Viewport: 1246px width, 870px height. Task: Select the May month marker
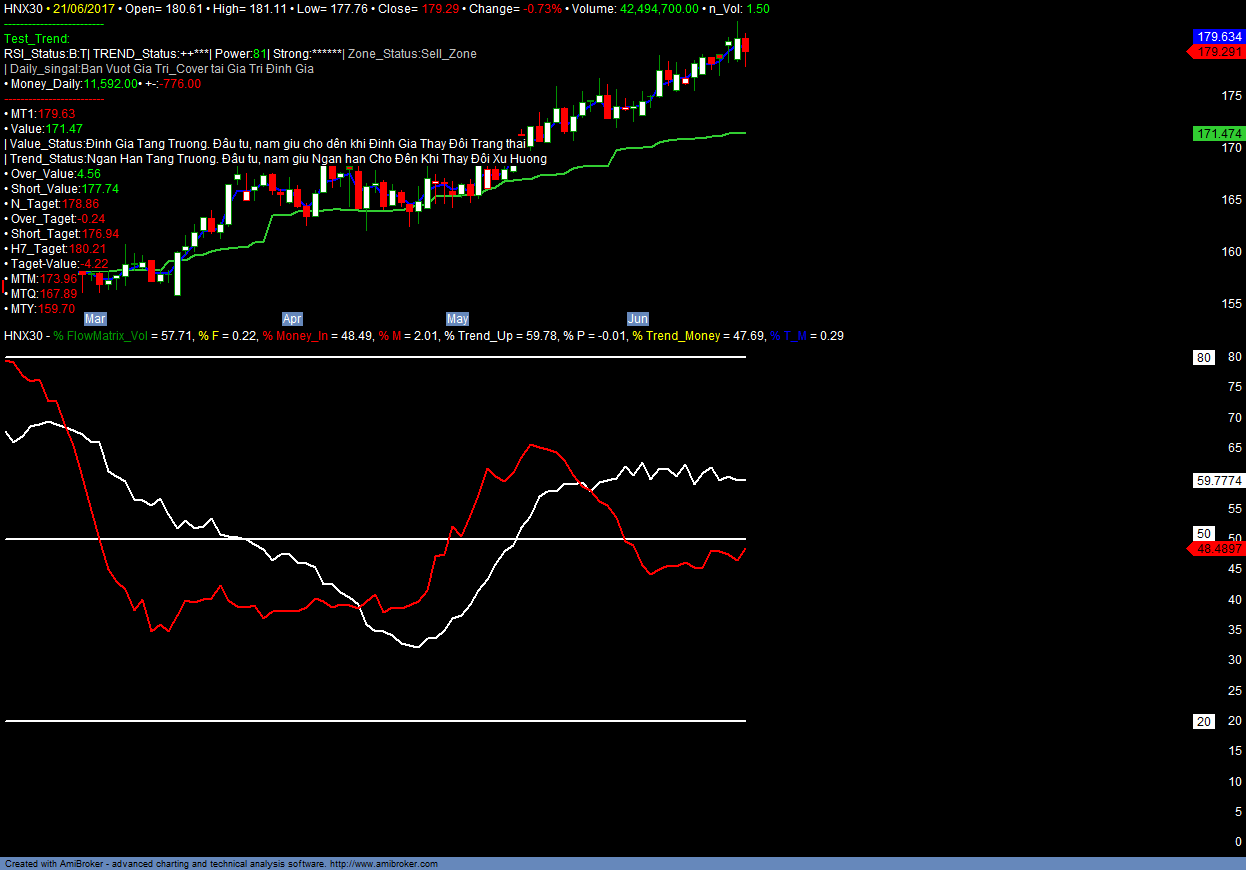pos(457,319)
